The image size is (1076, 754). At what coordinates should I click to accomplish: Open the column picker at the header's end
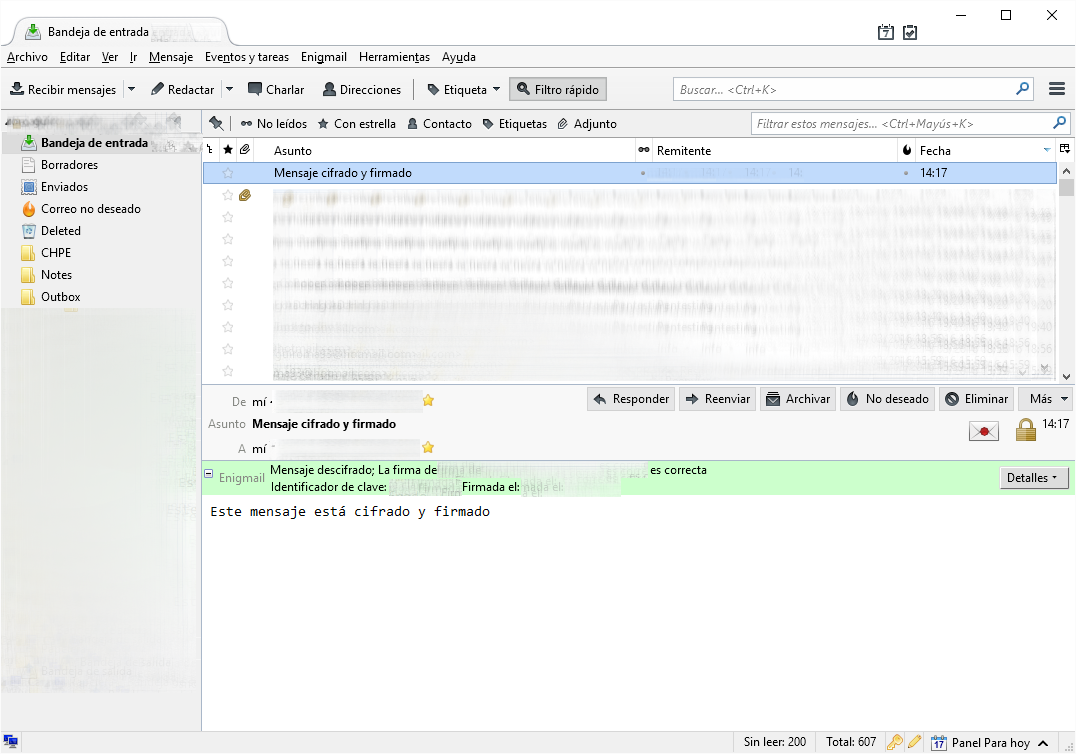click(1064, 150)
